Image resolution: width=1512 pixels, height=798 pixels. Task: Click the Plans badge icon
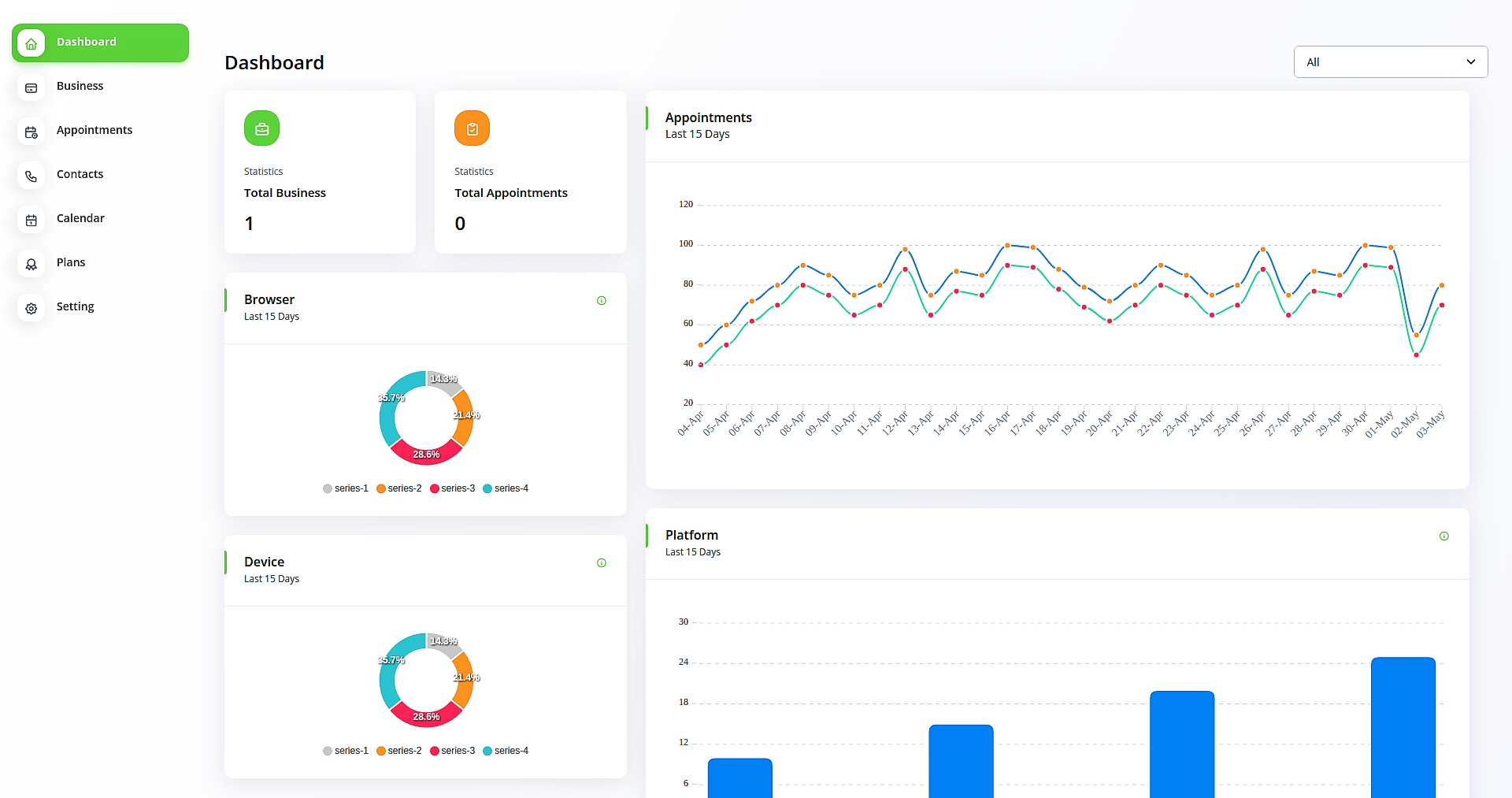(31, 264)
